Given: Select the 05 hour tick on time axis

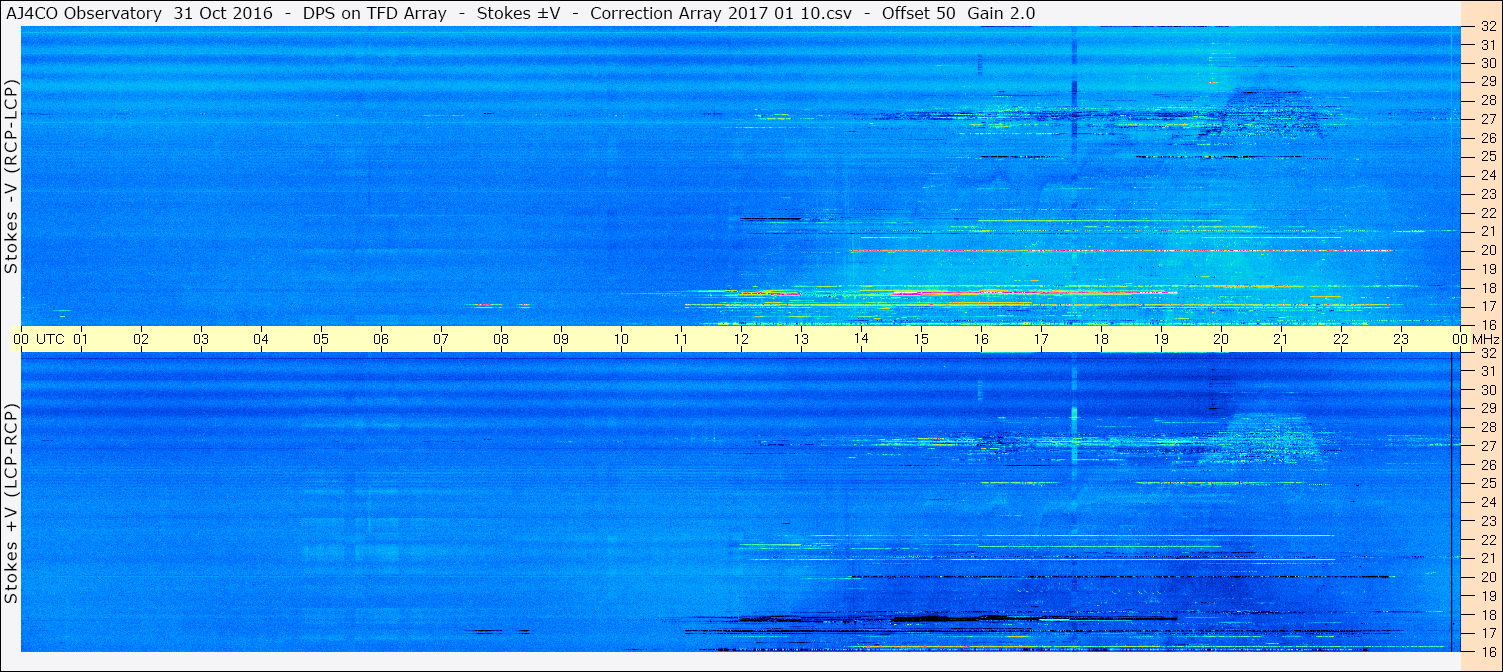Looking at the screenshot, I should (x=321, y=339).
